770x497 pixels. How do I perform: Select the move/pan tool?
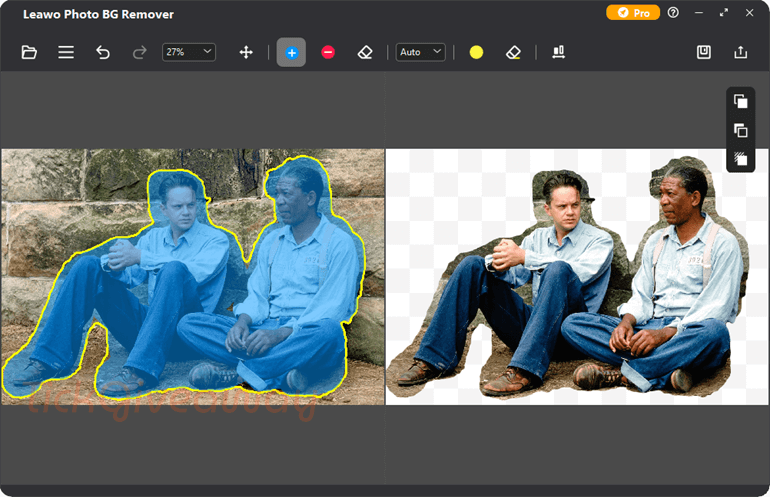246,52
